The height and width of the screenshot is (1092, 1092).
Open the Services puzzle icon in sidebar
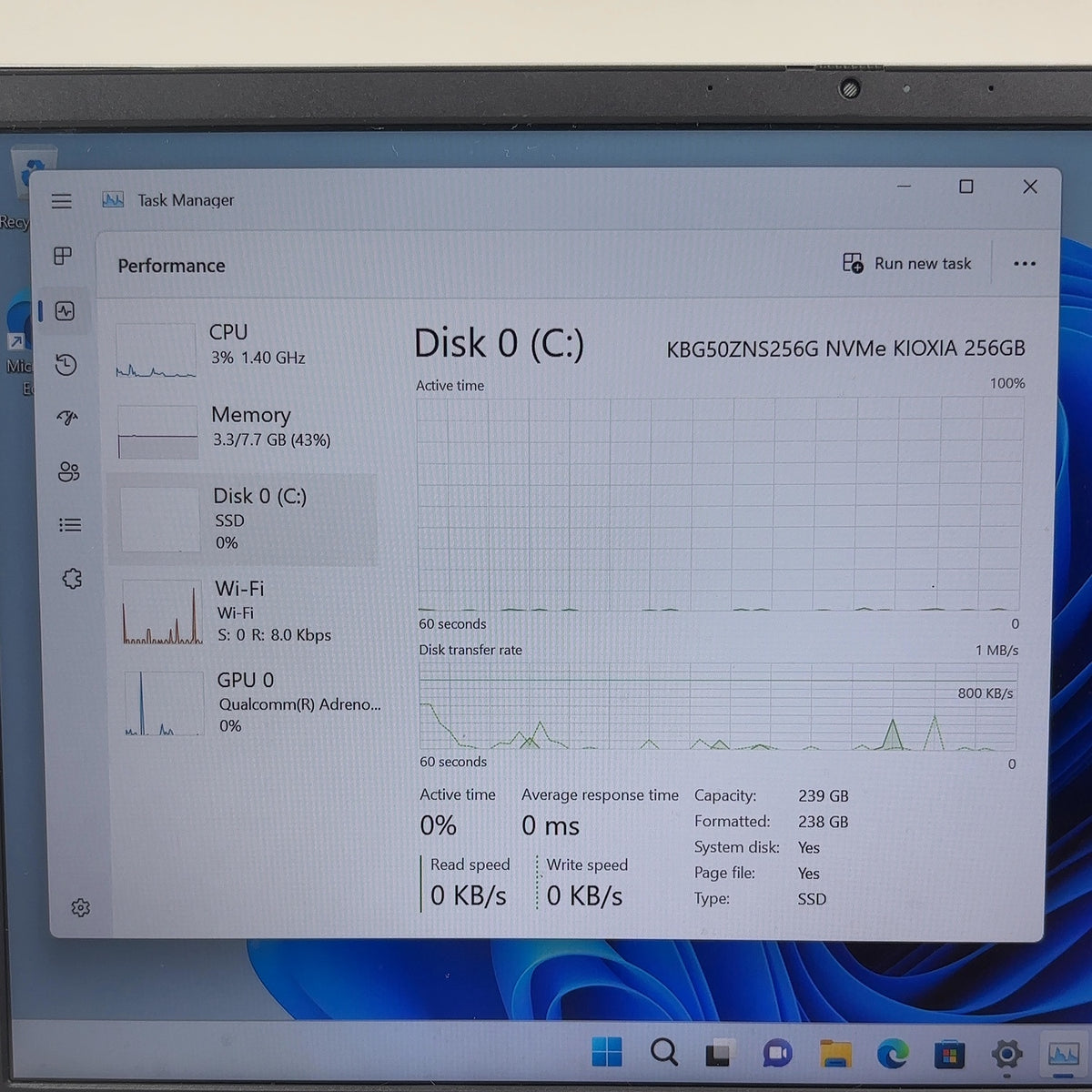coord(72,579)
